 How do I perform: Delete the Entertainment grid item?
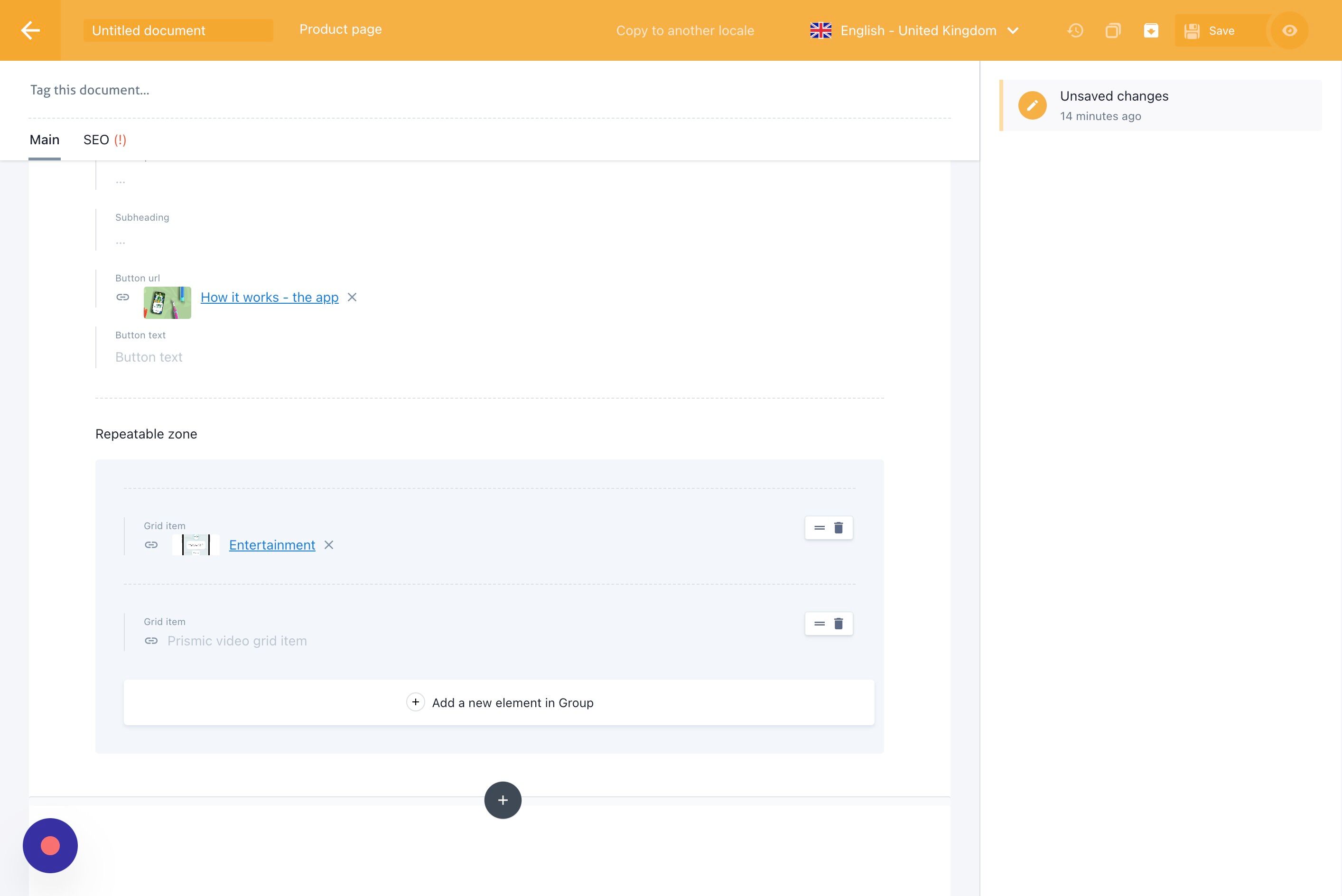(x=838, y=527)
